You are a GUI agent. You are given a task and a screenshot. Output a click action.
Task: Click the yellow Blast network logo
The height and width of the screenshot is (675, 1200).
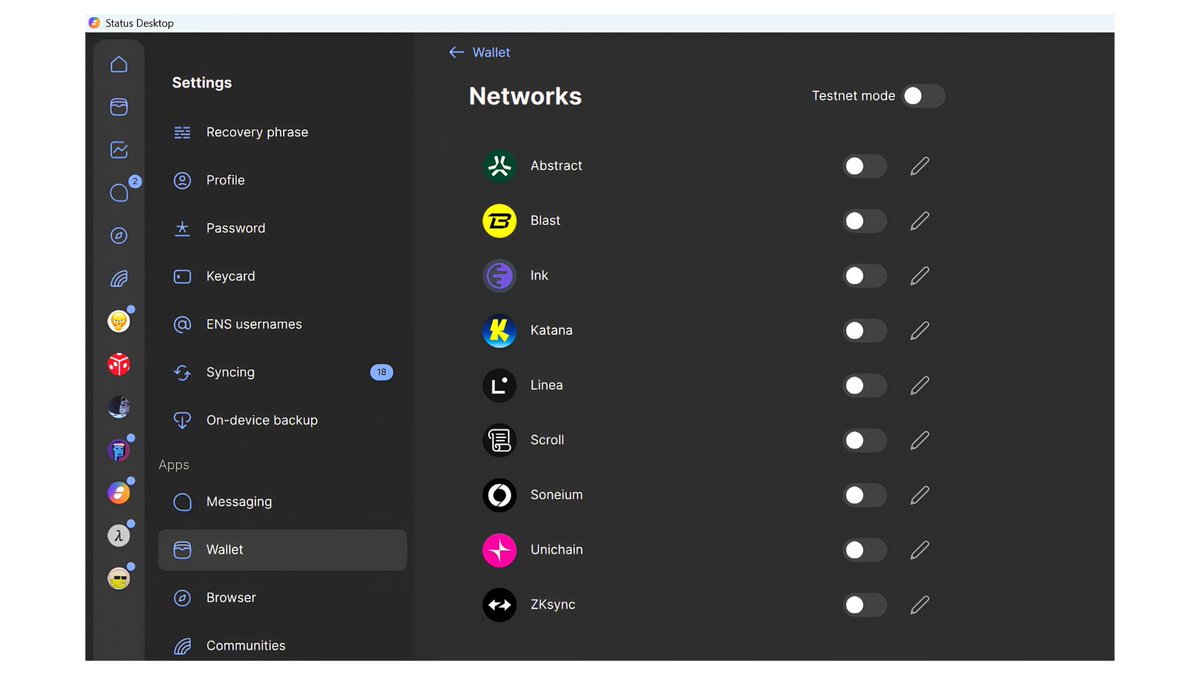coord(500,221)
